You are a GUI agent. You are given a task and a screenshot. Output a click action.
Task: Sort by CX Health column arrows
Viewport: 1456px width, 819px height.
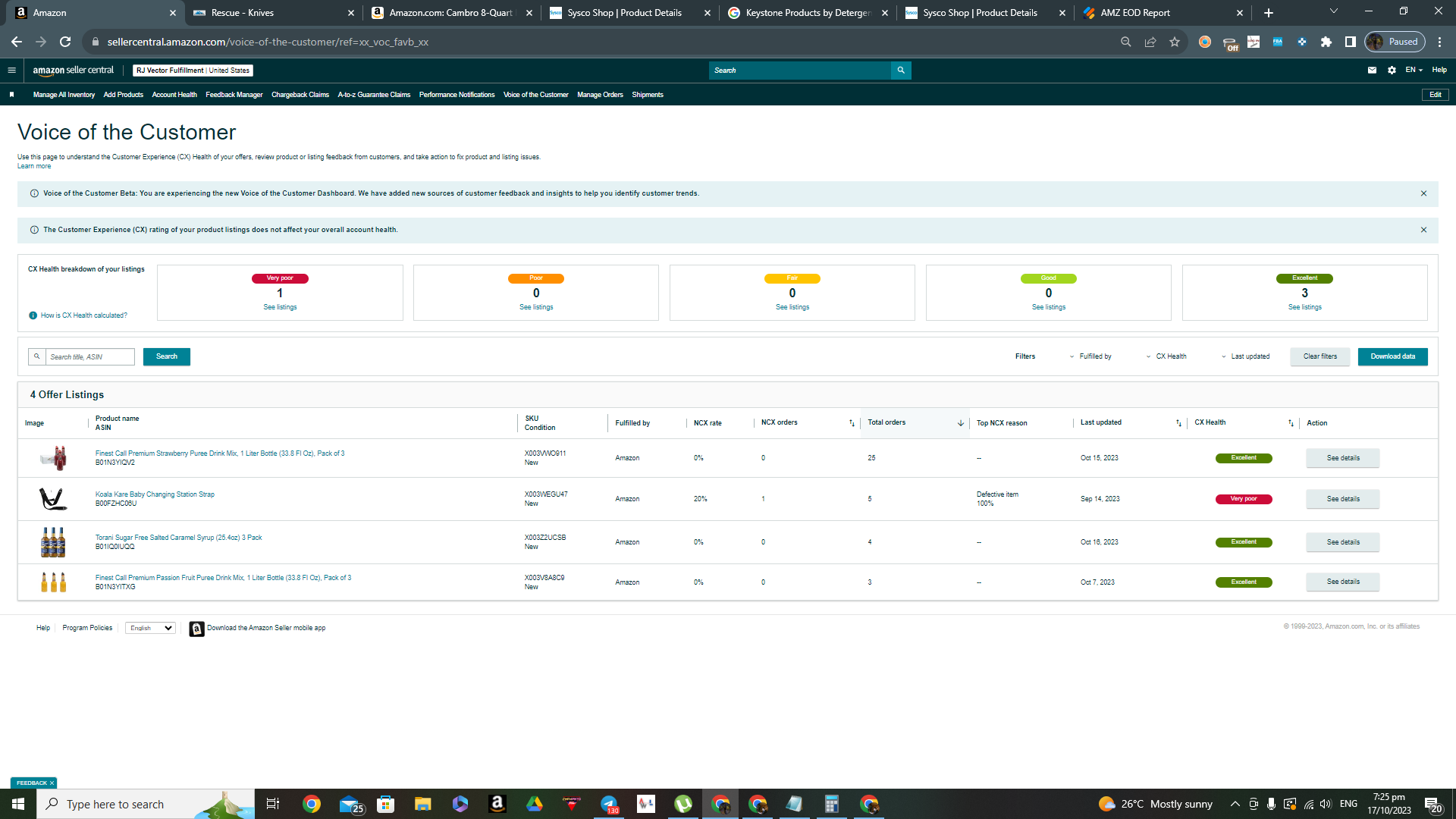[1291, 423]
